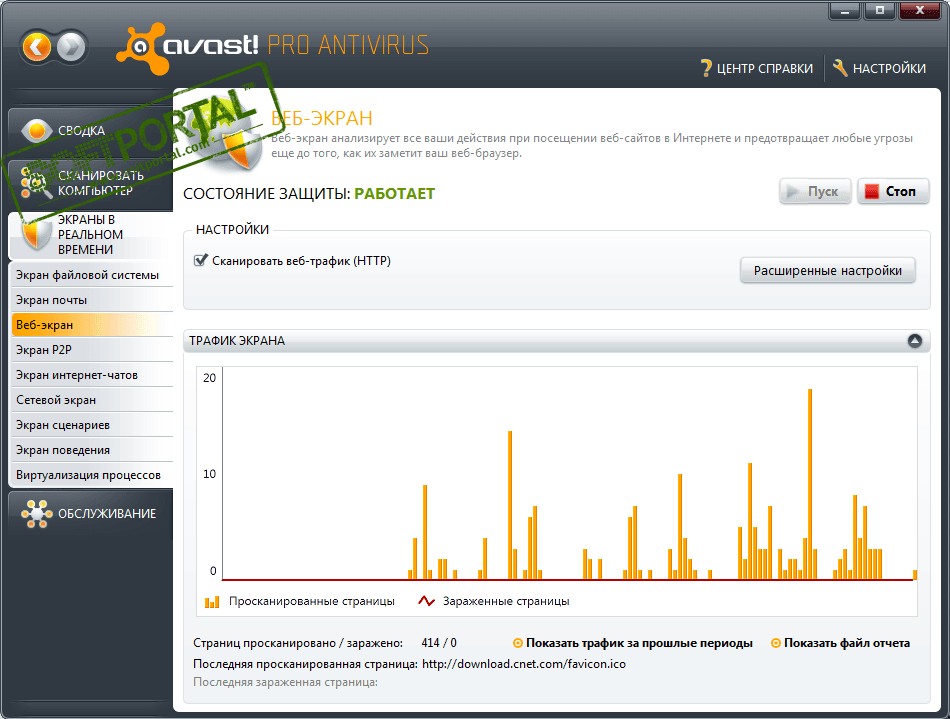The image size is (950, 719).
Task: Select Экран поведения item
Action: pos(92,450)
